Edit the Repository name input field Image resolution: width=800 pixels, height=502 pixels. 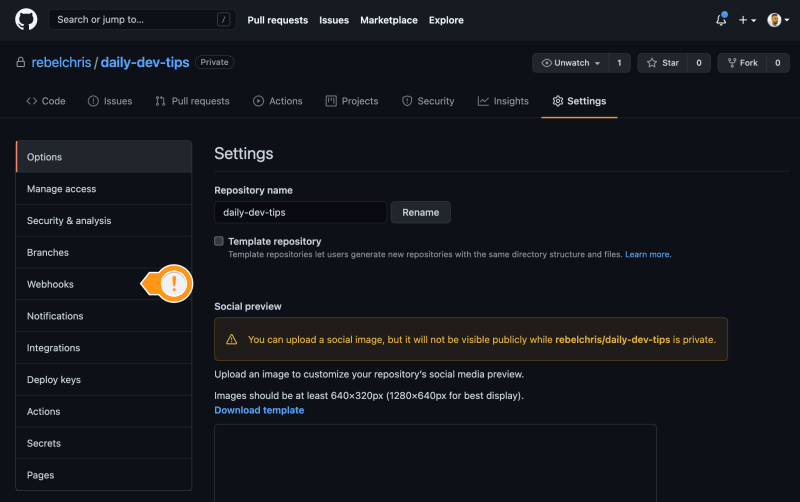[x=301, y=212]
